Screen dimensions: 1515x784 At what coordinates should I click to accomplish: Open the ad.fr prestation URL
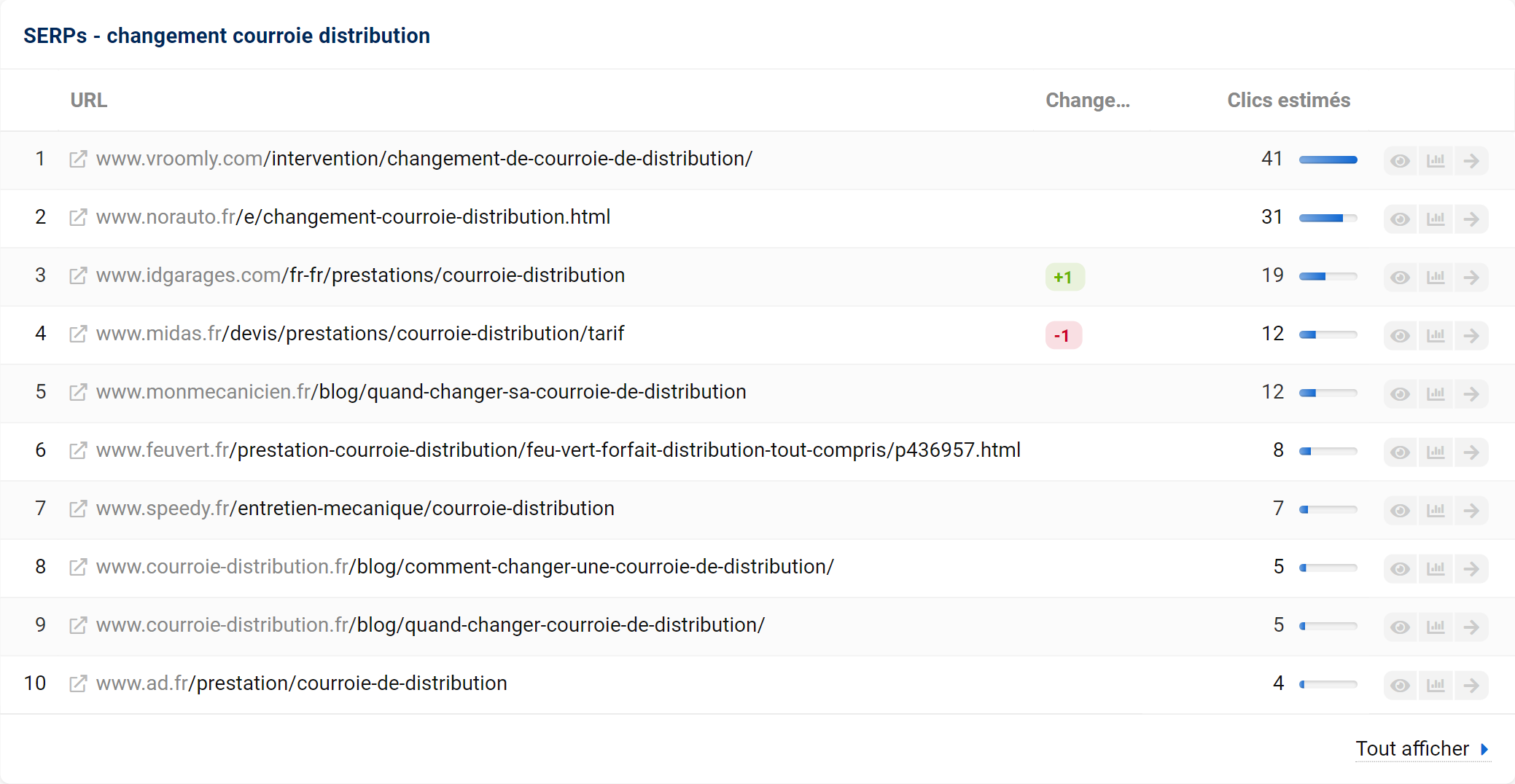coord(302,683)
